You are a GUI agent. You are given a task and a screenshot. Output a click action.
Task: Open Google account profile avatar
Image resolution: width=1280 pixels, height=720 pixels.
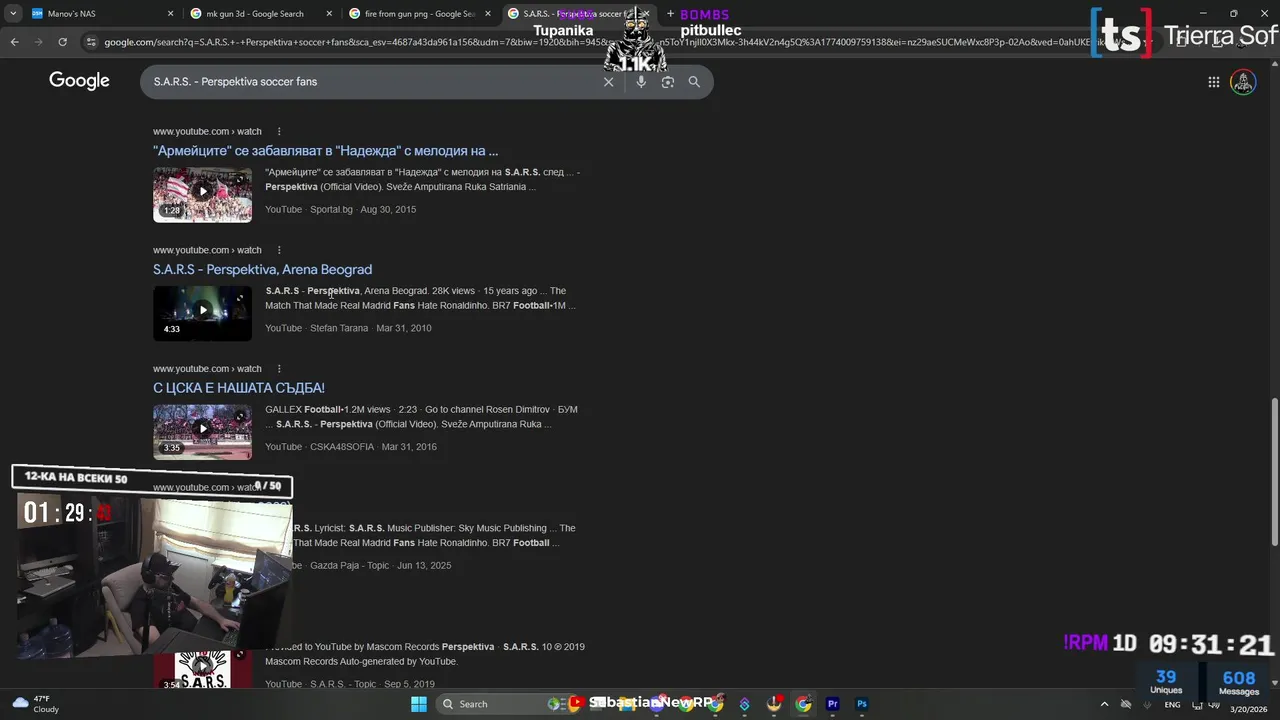point(1243,82)
